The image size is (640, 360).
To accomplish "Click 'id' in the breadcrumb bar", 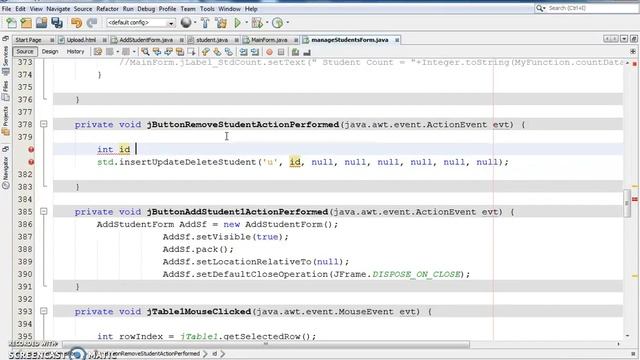I will click(214, 354).
